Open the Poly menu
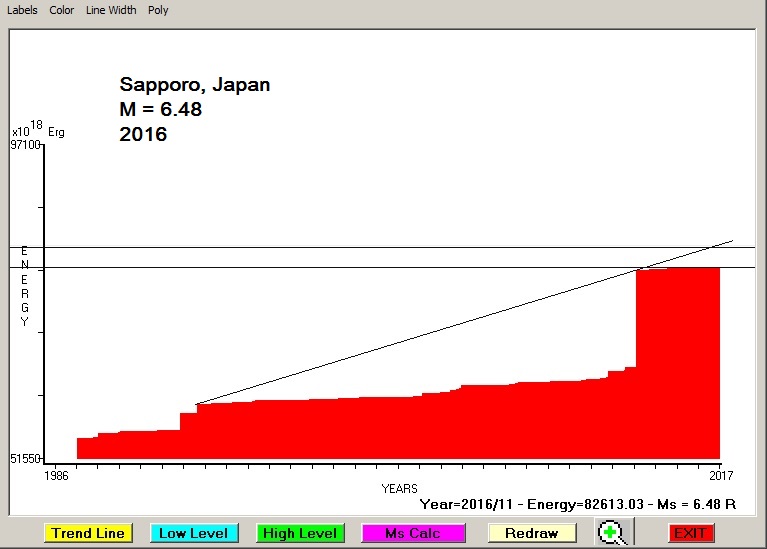 158,10
